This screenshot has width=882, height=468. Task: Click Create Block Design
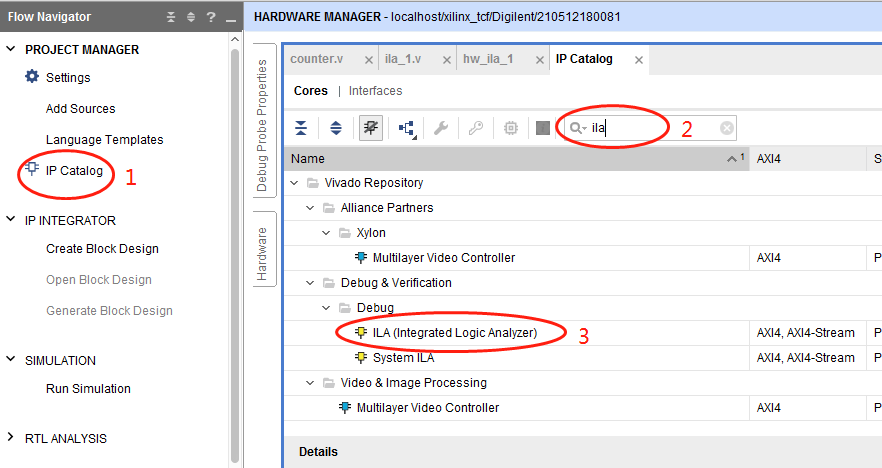(102, 249)
